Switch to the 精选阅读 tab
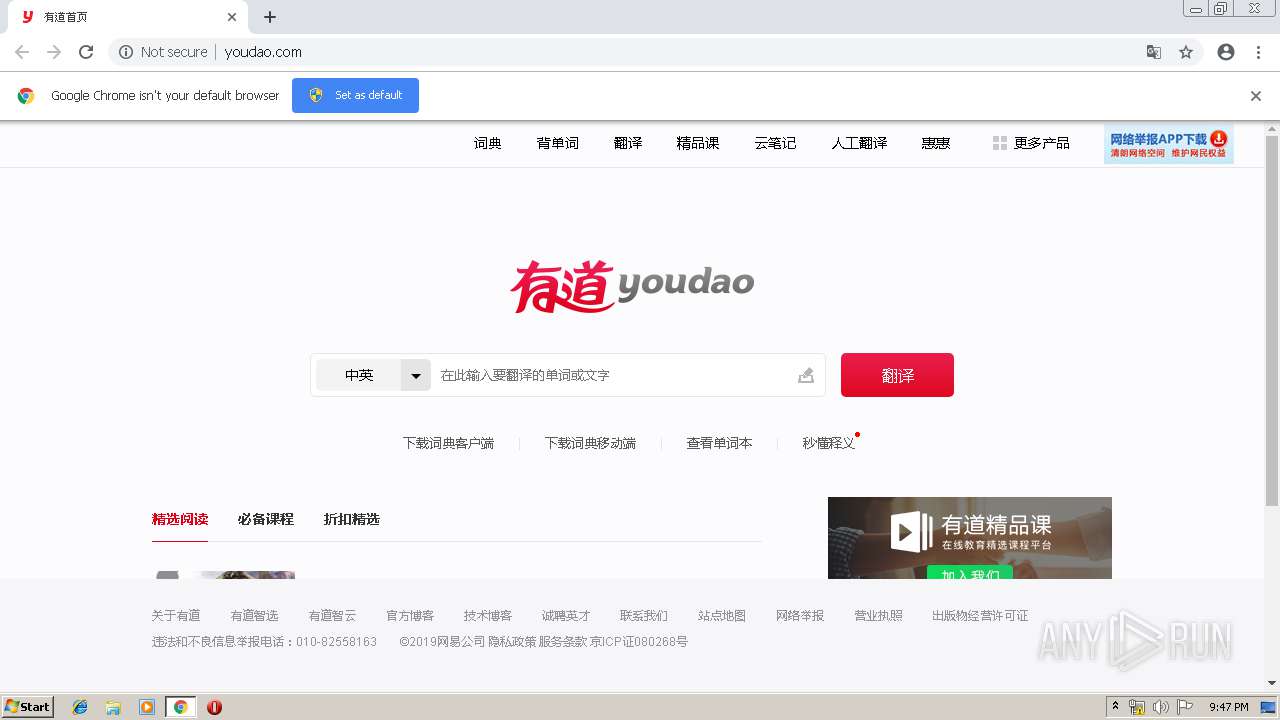Image resolution: width=1280 pixels, height=720 pixels. pos(180,519)
